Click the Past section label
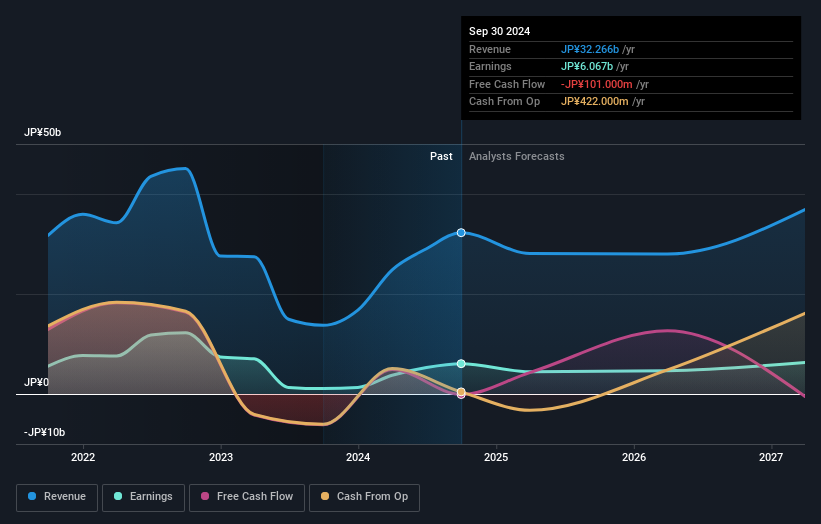The height and width of the screenshot is (524, 821). pyautogui.click(x=441, y=157)
